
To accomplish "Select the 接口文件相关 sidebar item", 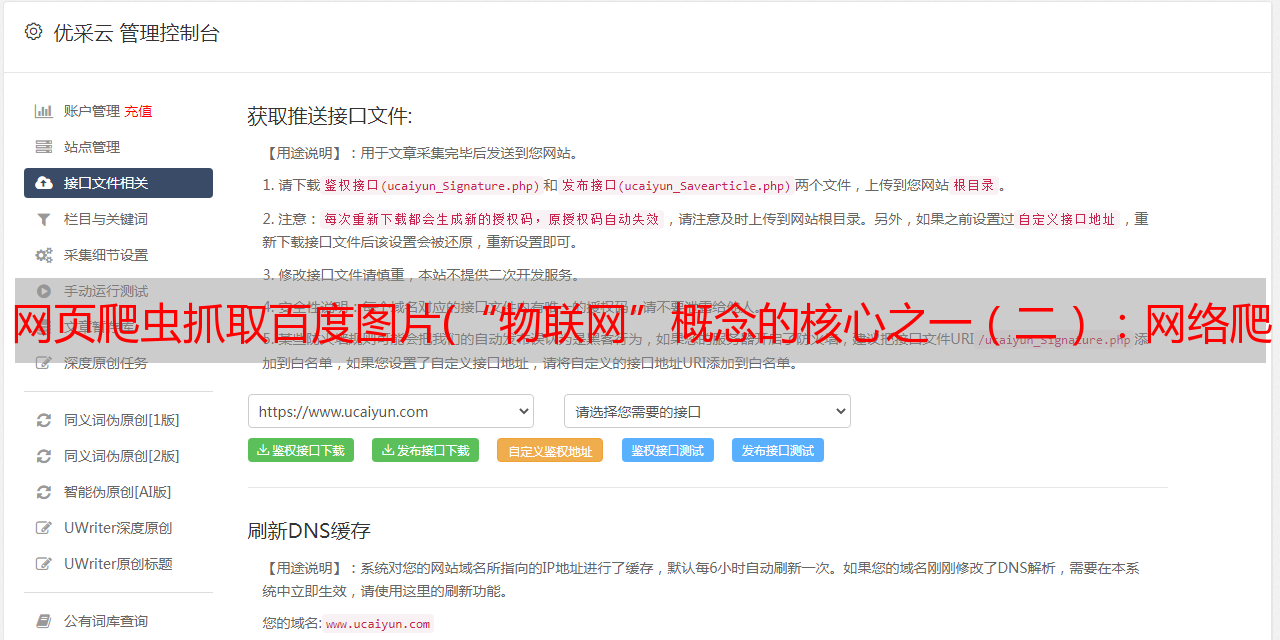I will (x=118, y=183).
